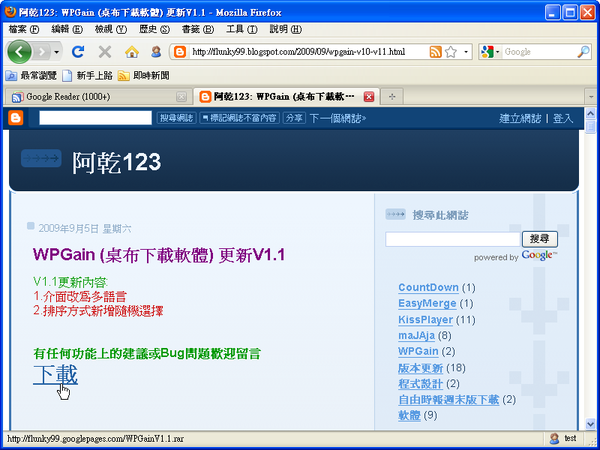This screenshot has height=450, width=600.
Task: Open the 工具 (T) menu
Action: pos(241,29)
